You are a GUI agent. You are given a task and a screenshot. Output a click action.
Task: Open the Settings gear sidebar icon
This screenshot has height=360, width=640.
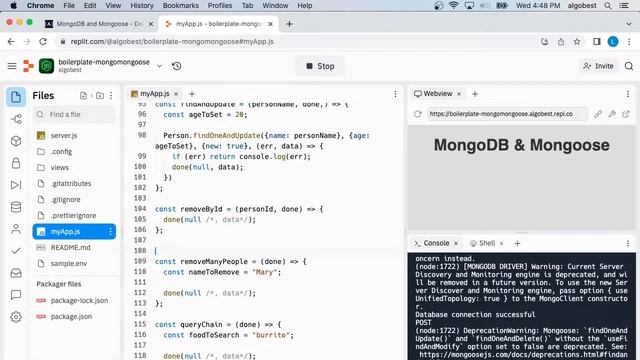pyautogui.click(x=16, y=317)
